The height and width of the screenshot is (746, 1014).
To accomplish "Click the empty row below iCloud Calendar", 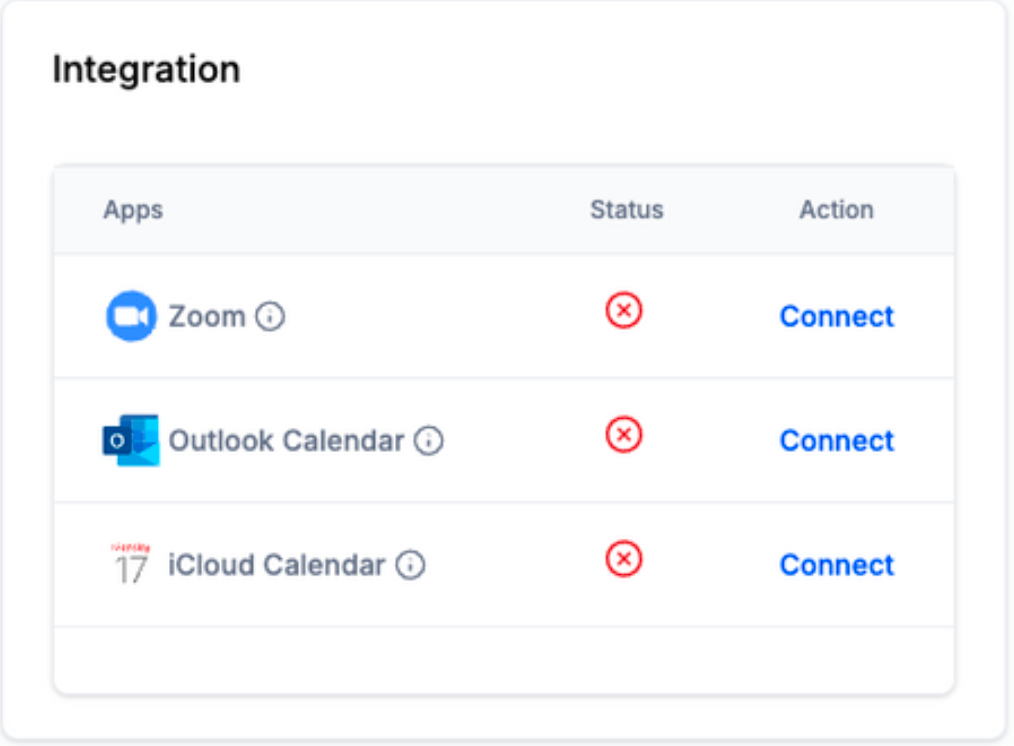I will (504, 660).
